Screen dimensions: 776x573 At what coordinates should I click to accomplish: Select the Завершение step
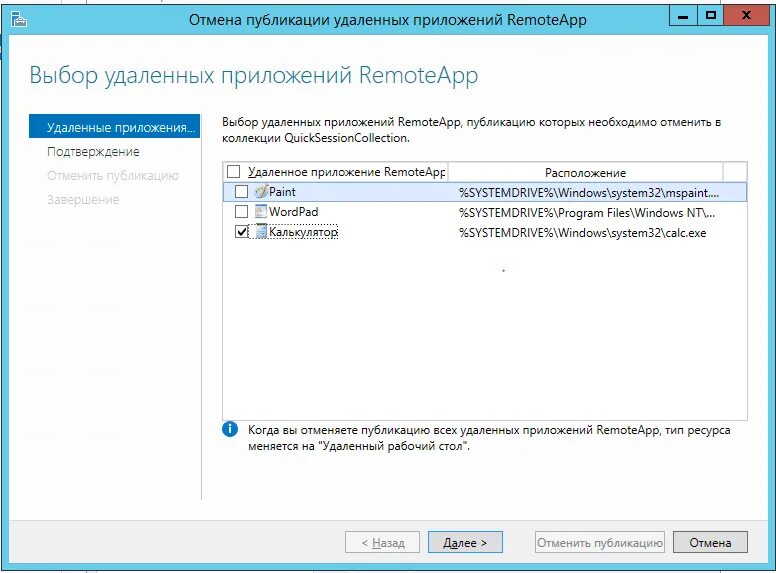pos(83,199)
